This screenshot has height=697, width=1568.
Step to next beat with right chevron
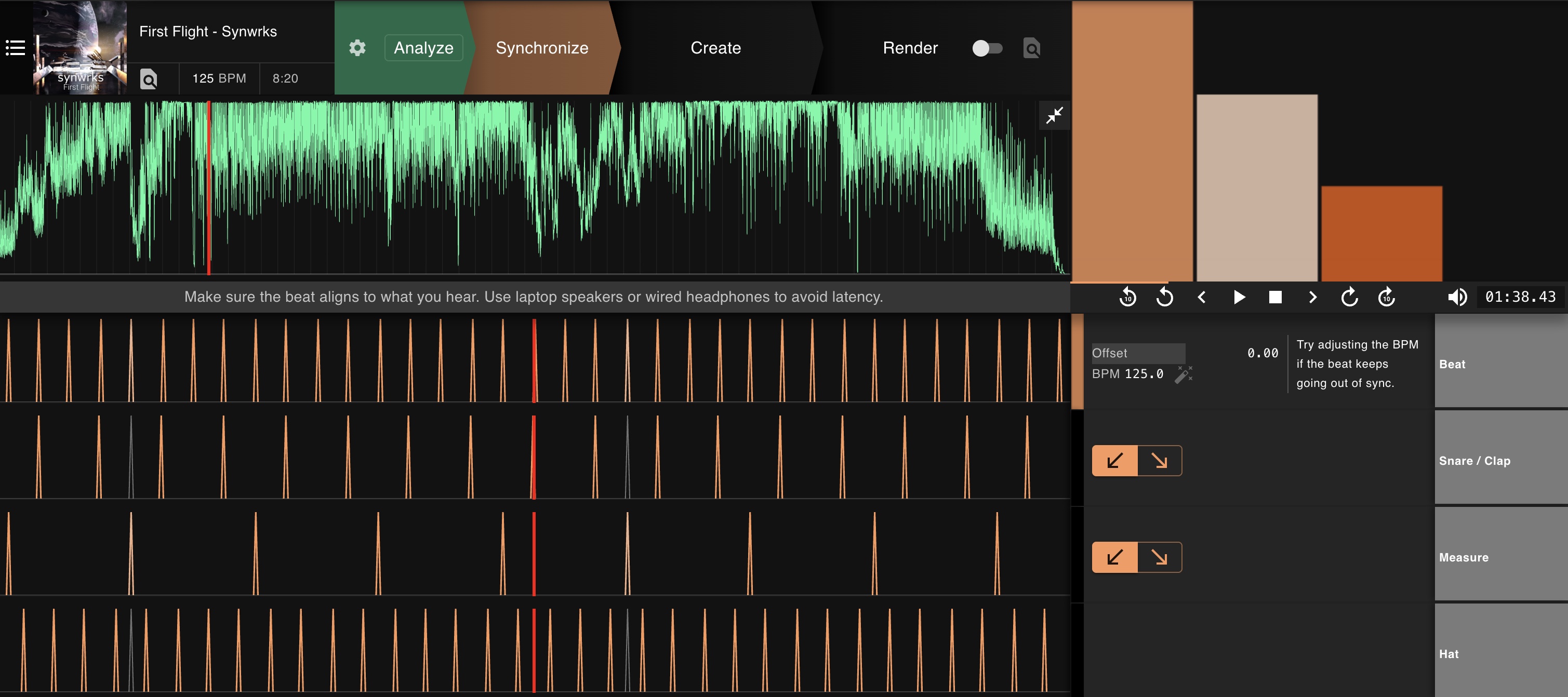[1312, 297]
